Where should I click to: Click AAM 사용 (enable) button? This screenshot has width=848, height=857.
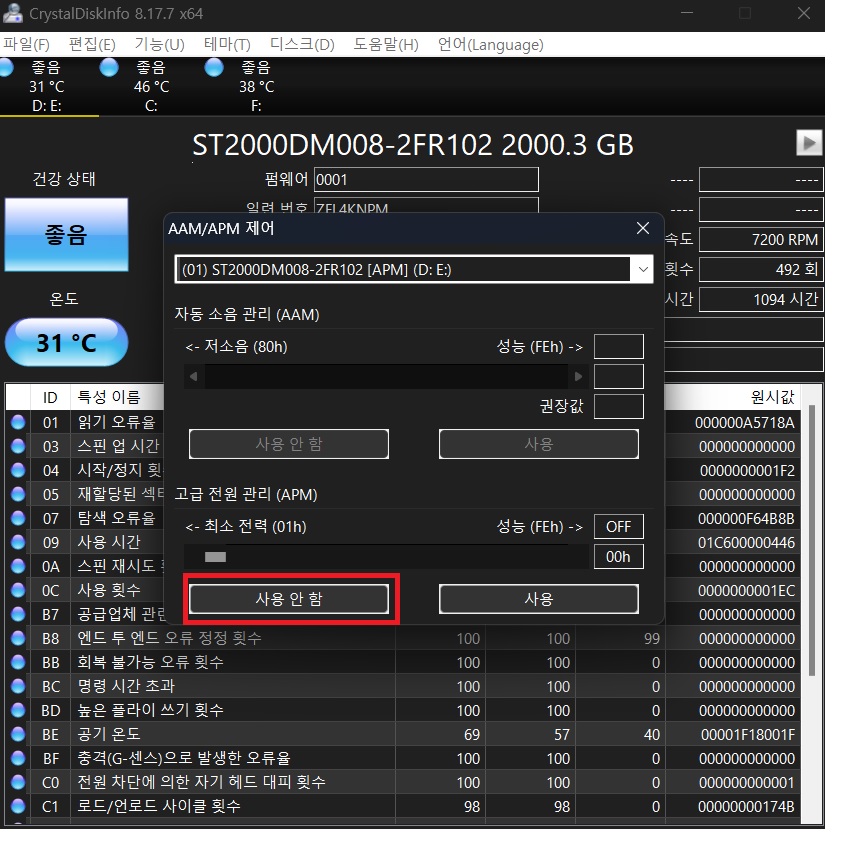pyautogui.click(x=539, y=444)
